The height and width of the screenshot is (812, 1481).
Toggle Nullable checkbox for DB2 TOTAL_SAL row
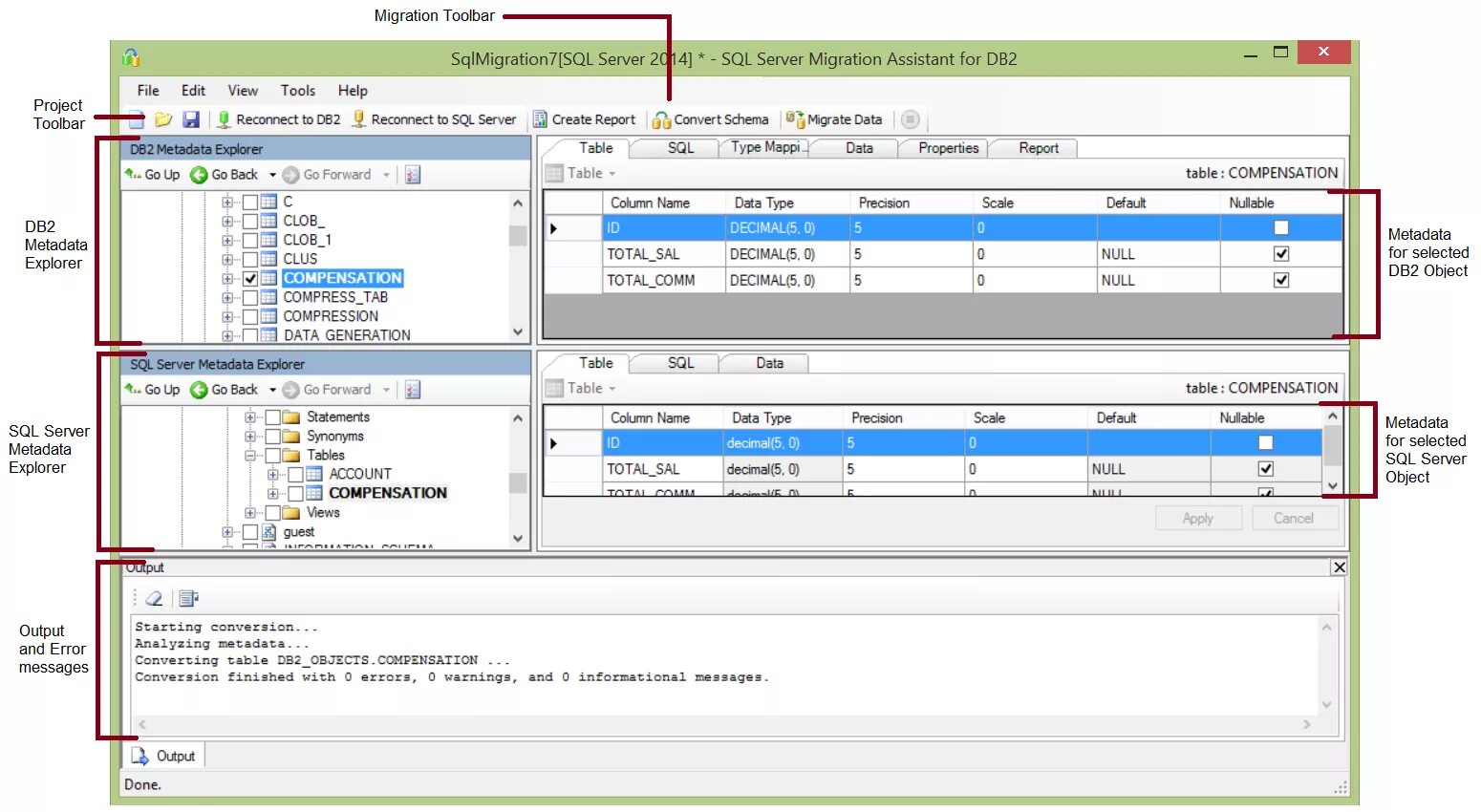[x=1281, y=254]
